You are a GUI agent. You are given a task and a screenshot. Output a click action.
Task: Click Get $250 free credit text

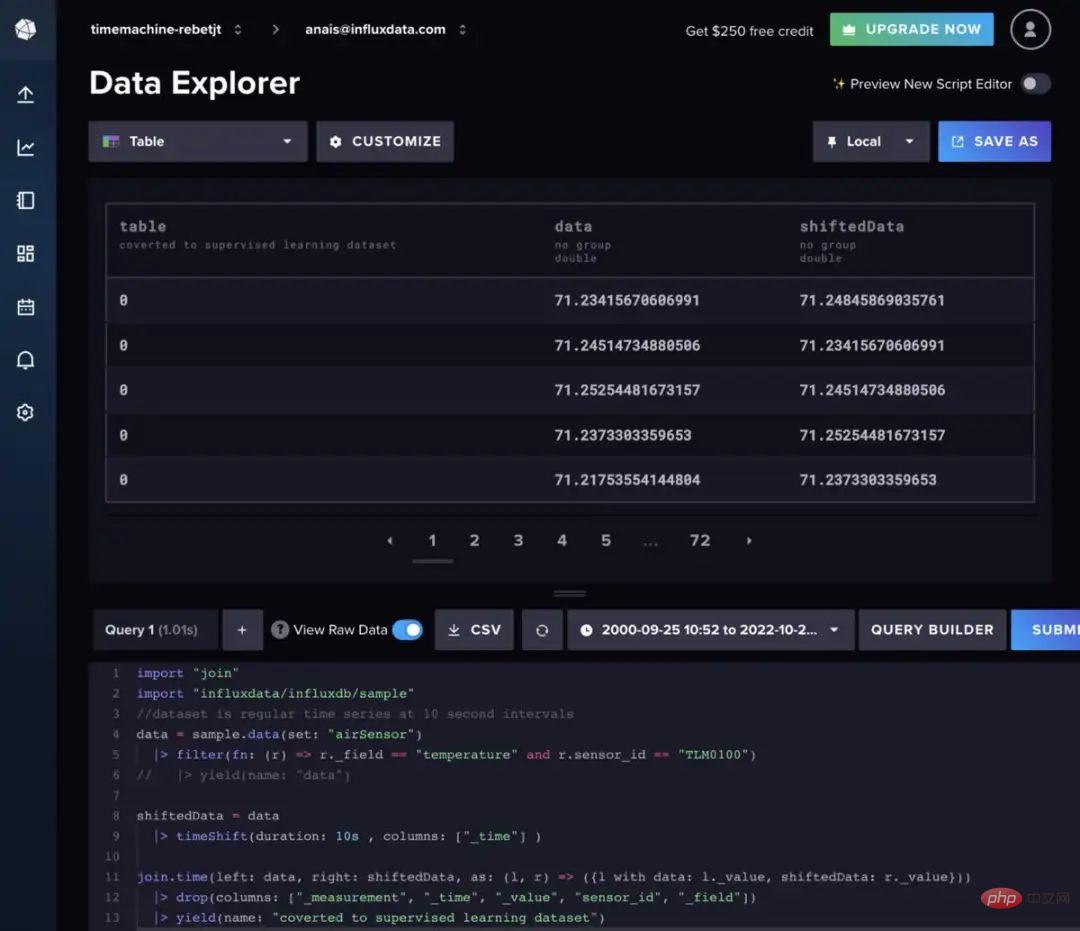pyautogui.click(x=749, y=31)
